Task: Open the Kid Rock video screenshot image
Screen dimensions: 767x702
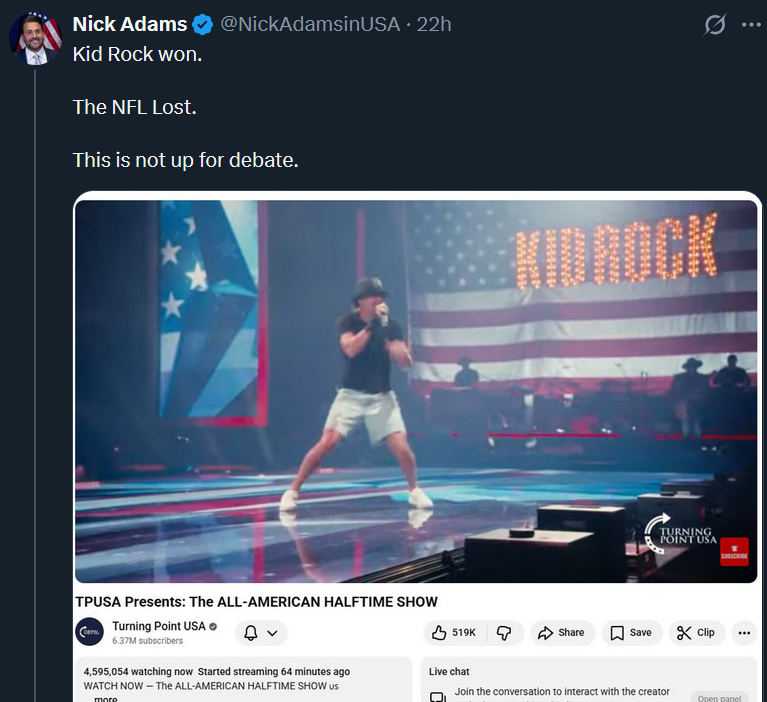Action: click(415, 390)
